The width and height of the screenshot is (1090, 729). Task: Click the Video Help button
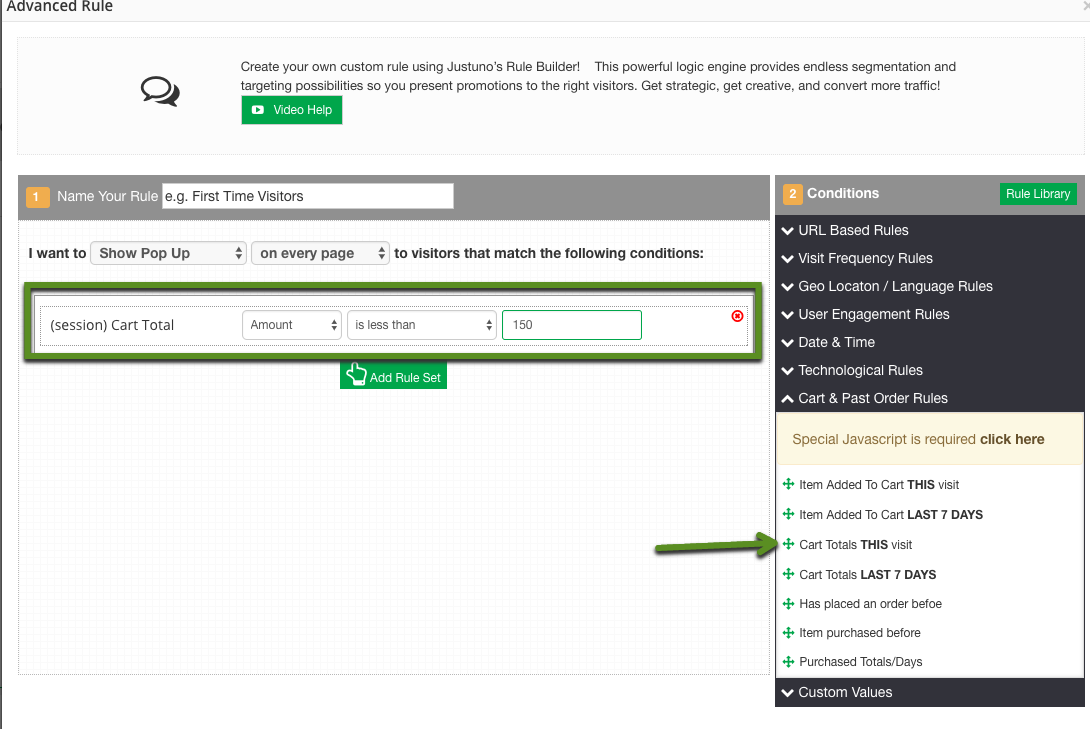tap(291, 110)
